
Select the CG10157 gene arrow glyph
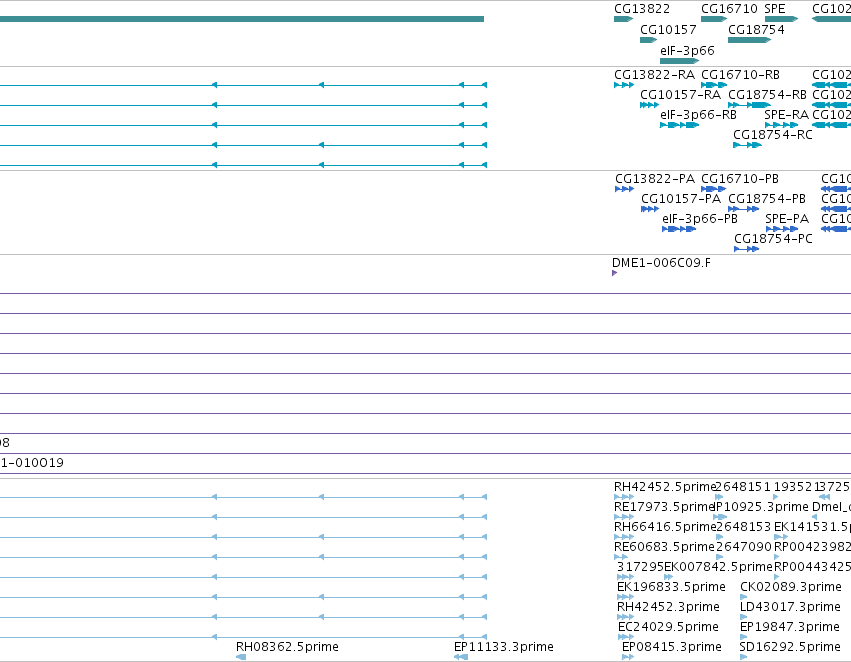649,40
